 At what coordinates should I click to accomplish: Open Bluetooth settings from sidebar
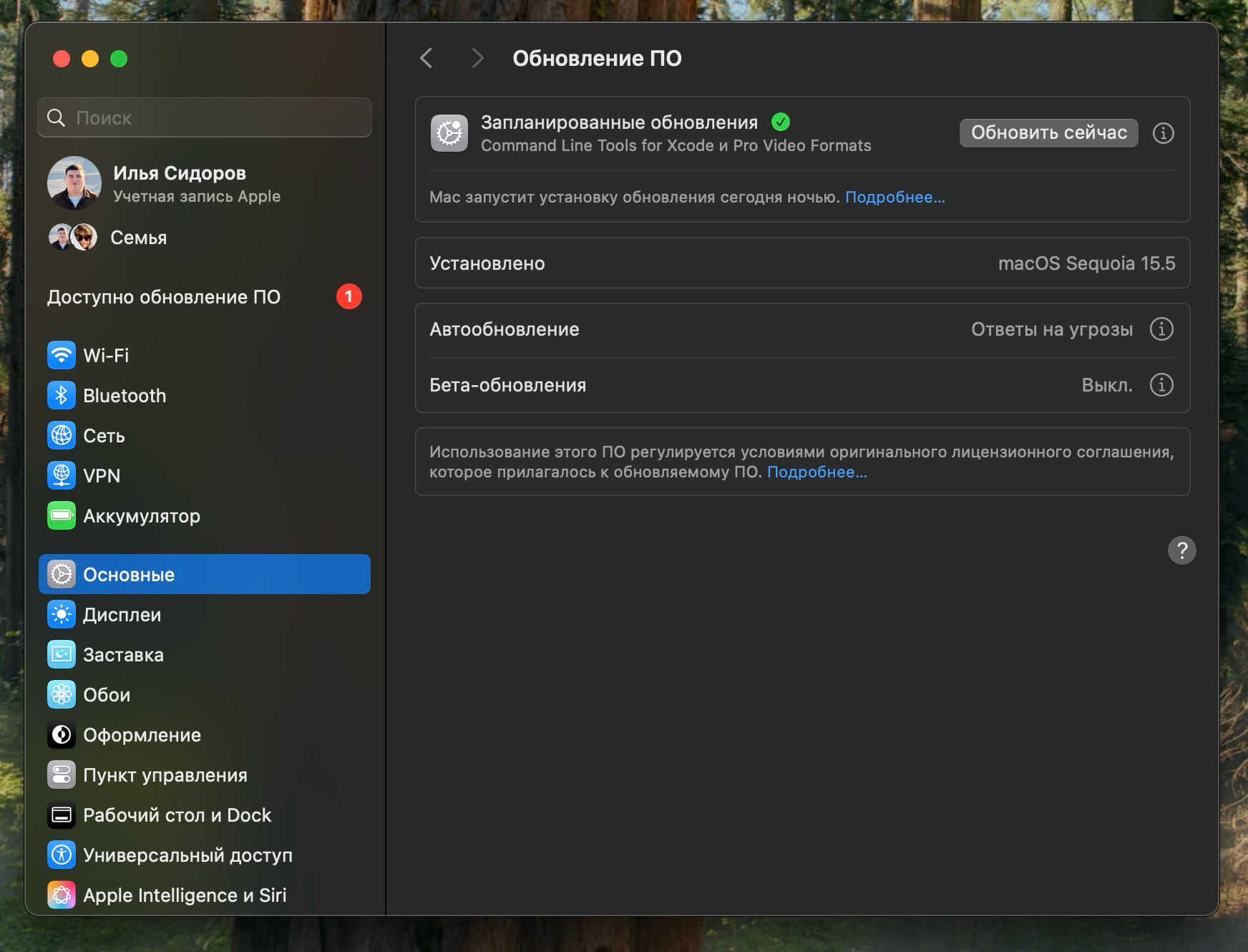pos(124,395)
